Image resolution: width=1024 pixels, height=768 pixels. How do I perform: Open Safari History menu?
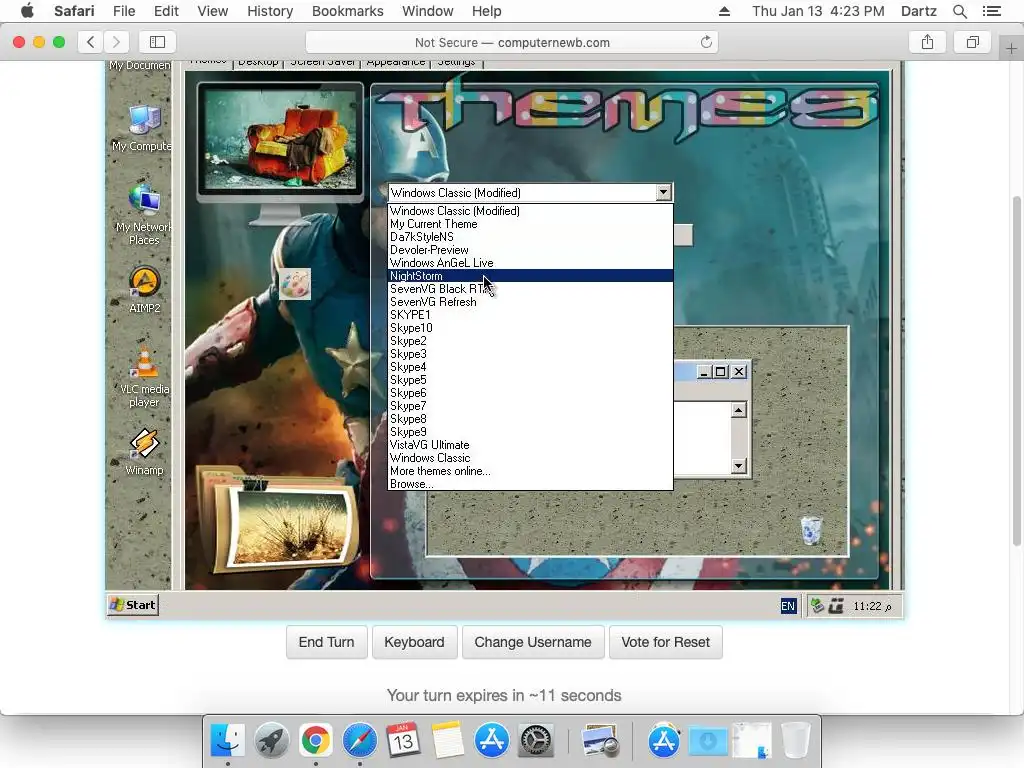(x=270, y=11)
